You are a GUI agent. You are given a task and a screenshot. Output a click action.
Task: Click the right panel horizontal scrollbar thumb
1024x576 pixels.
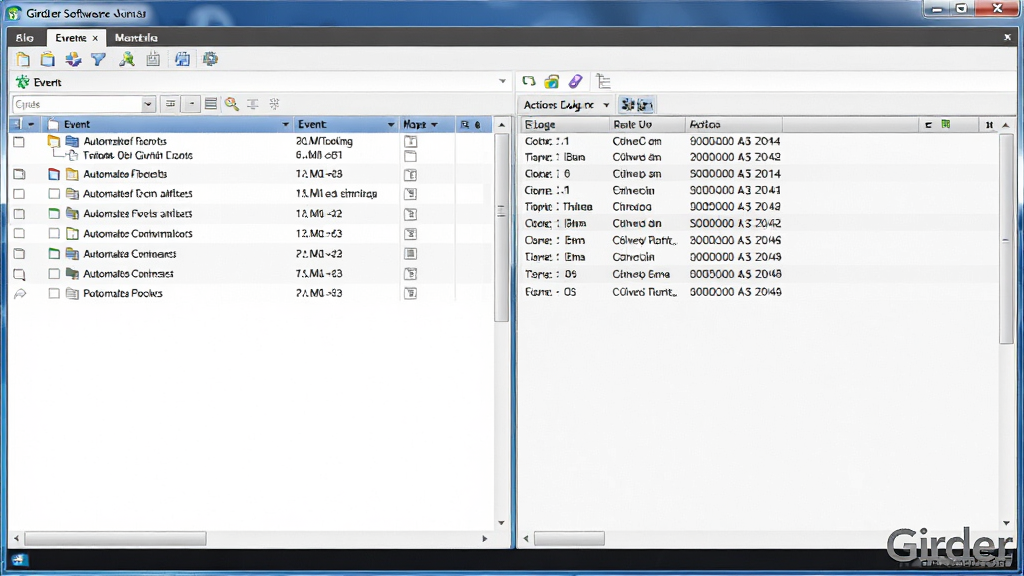[x=569, y=539]
